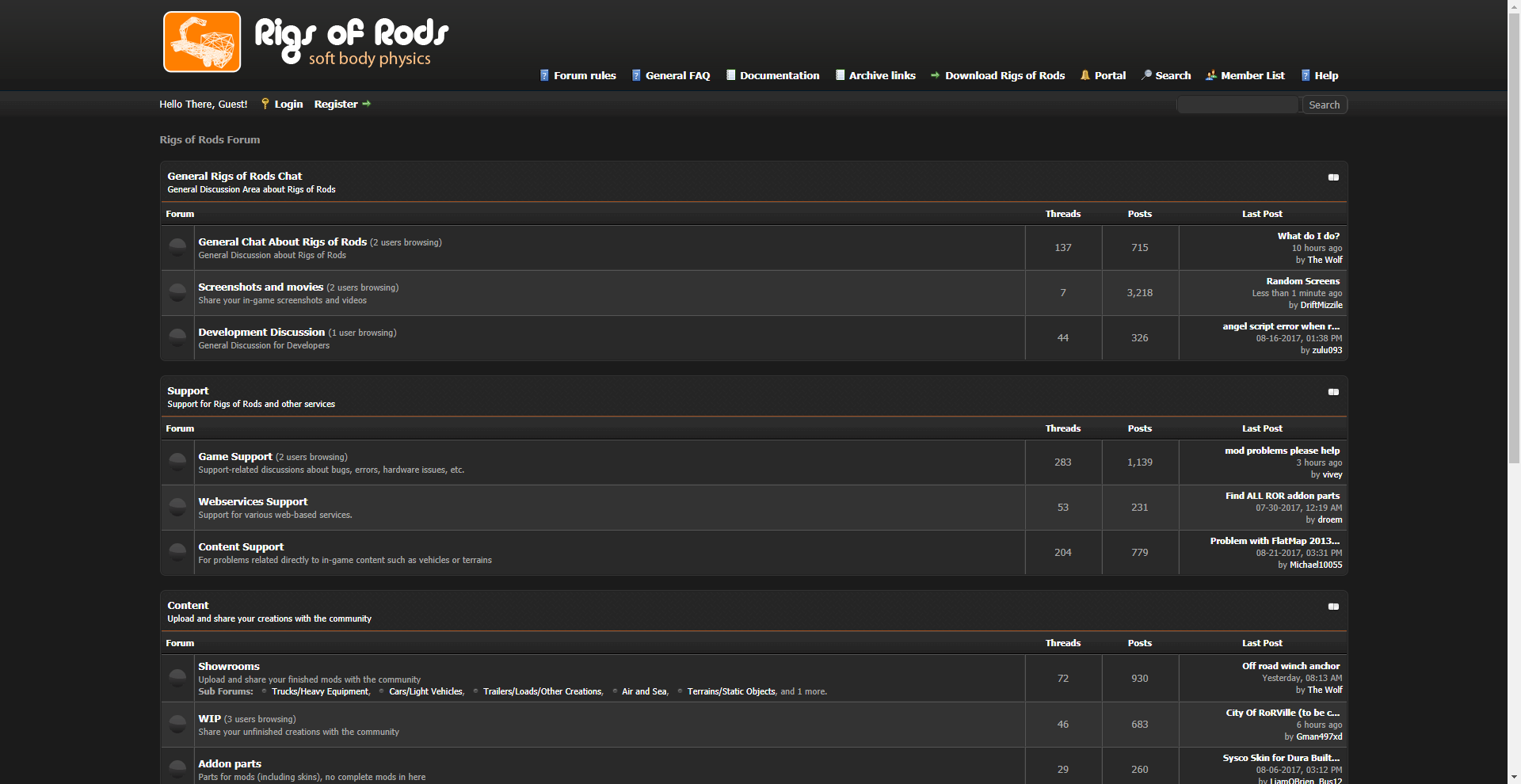
Task: Open Terrains/Static Objects subforum
Action: (732, 691)
